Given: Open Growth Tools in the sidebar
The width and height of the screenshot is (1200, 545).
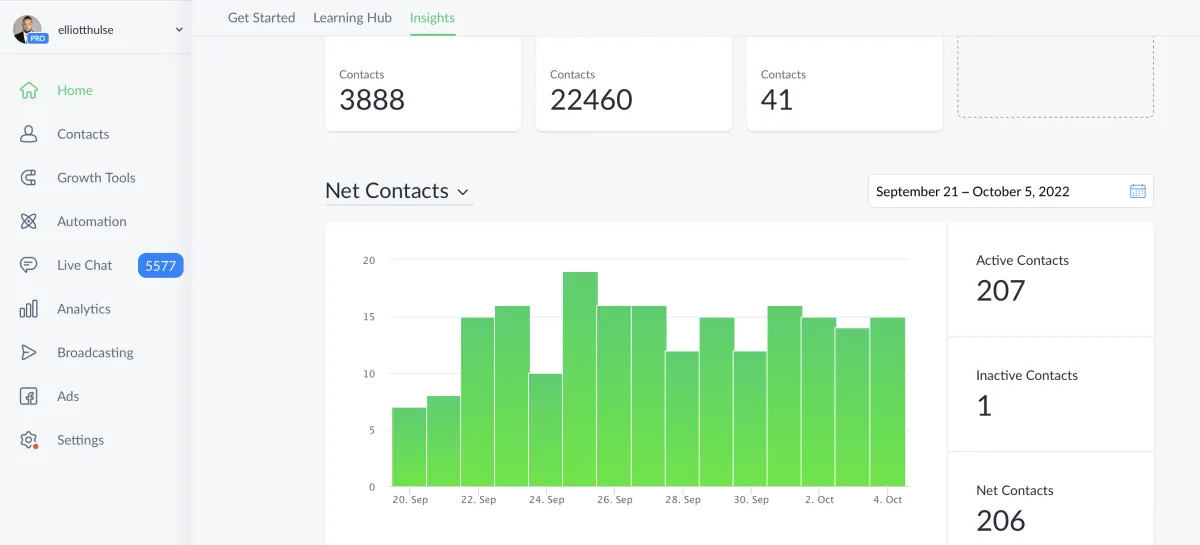Looking at the screenshot, I should [x=96, y=178].
